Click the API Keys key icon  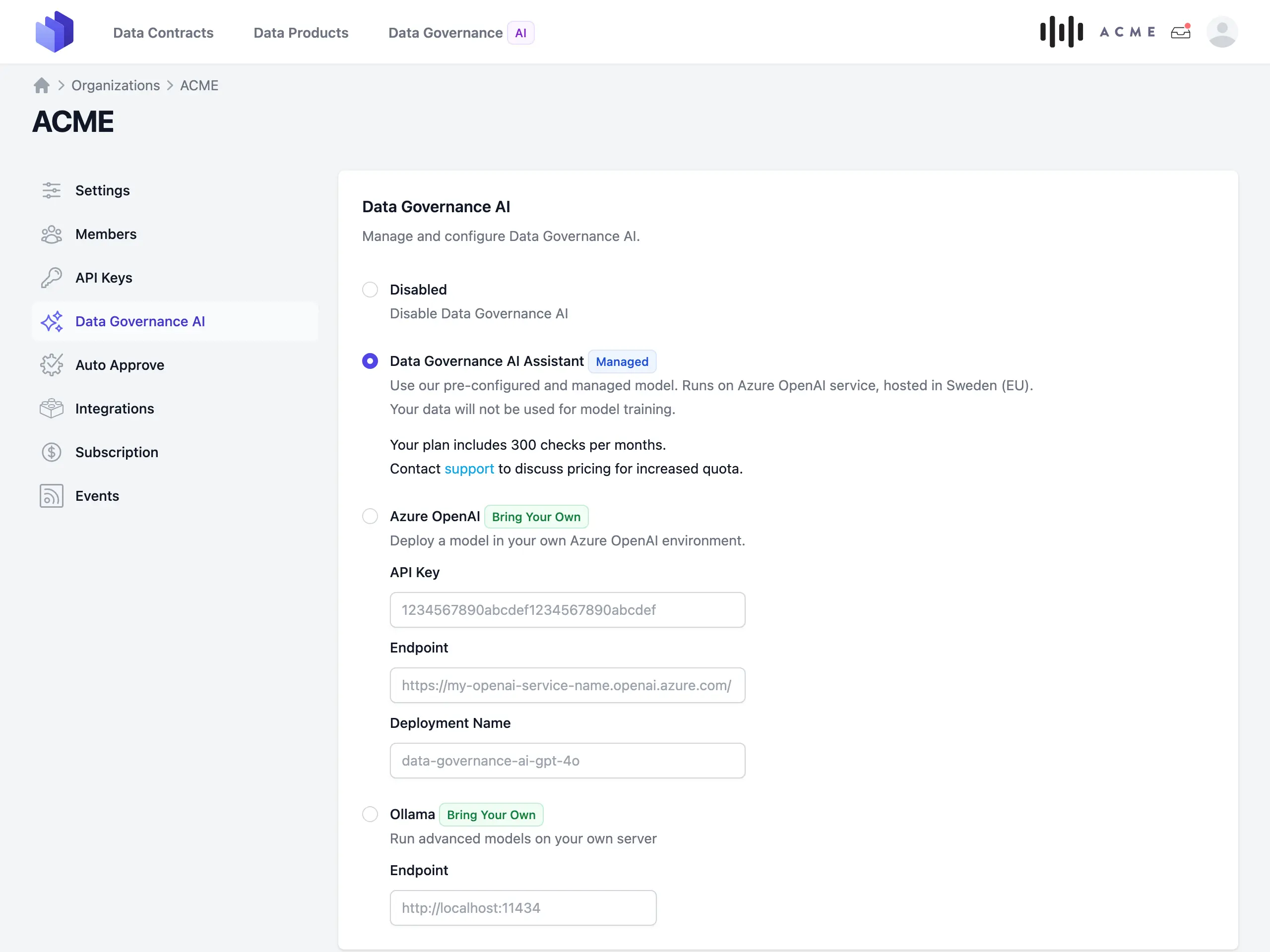point(52,278)
